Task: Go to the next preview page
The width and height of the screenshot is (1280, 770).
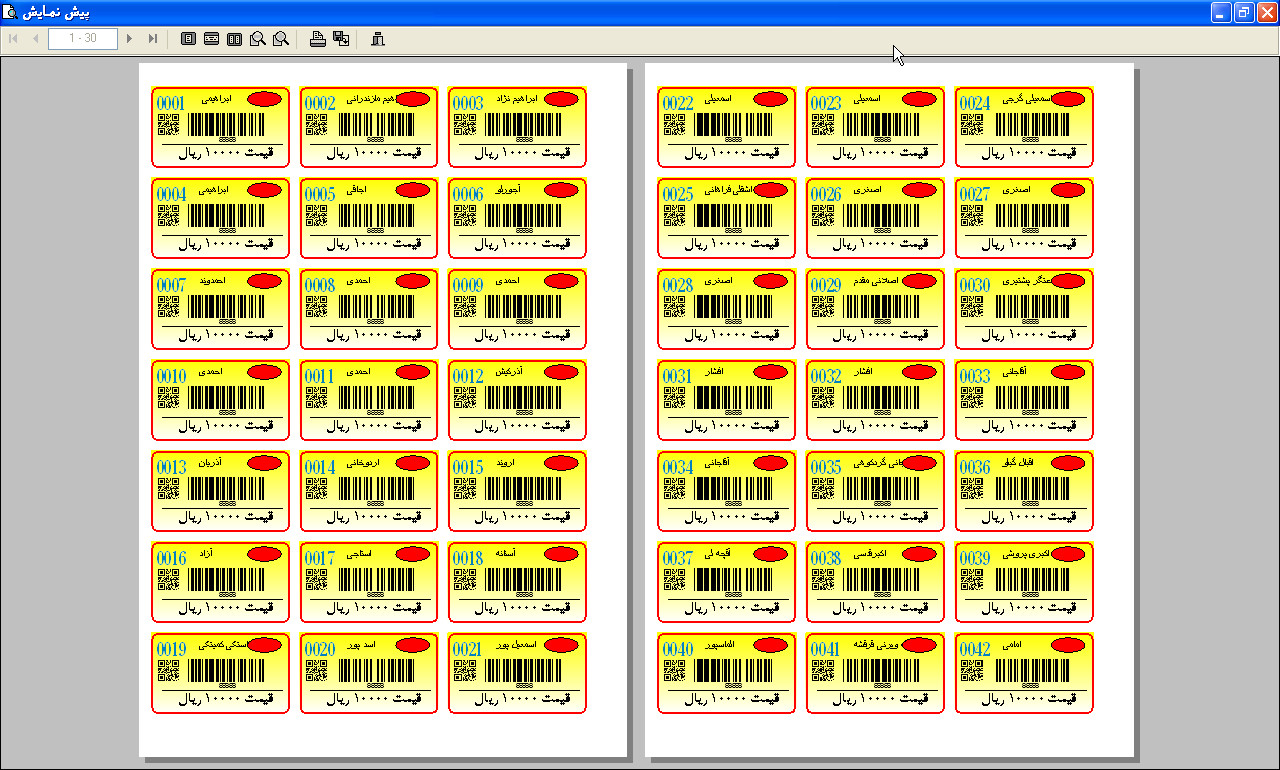Action: pyautogui.click(x=129, y=39)
